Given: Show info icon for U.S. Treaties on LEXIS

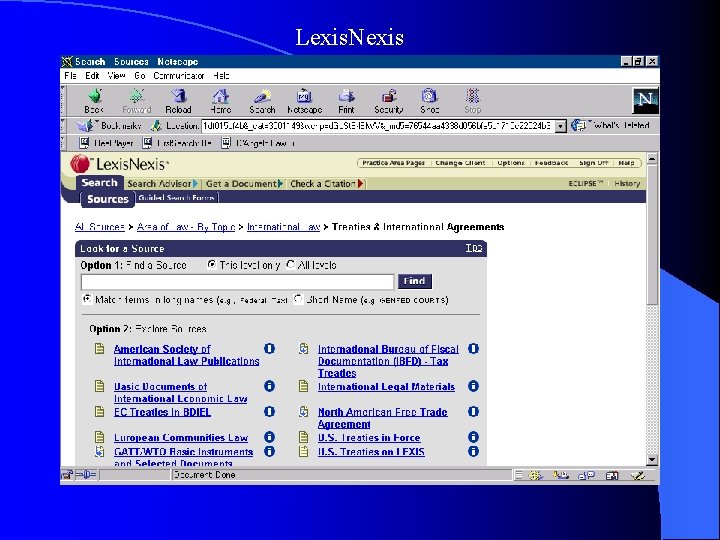Looking at the screenshot, I should (473, 451).
